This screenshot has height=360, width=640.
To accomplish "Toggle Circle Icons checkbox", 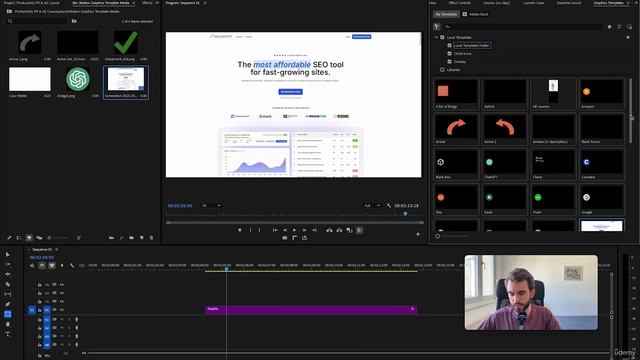I will pyautogui.click(x=449, y=53).
